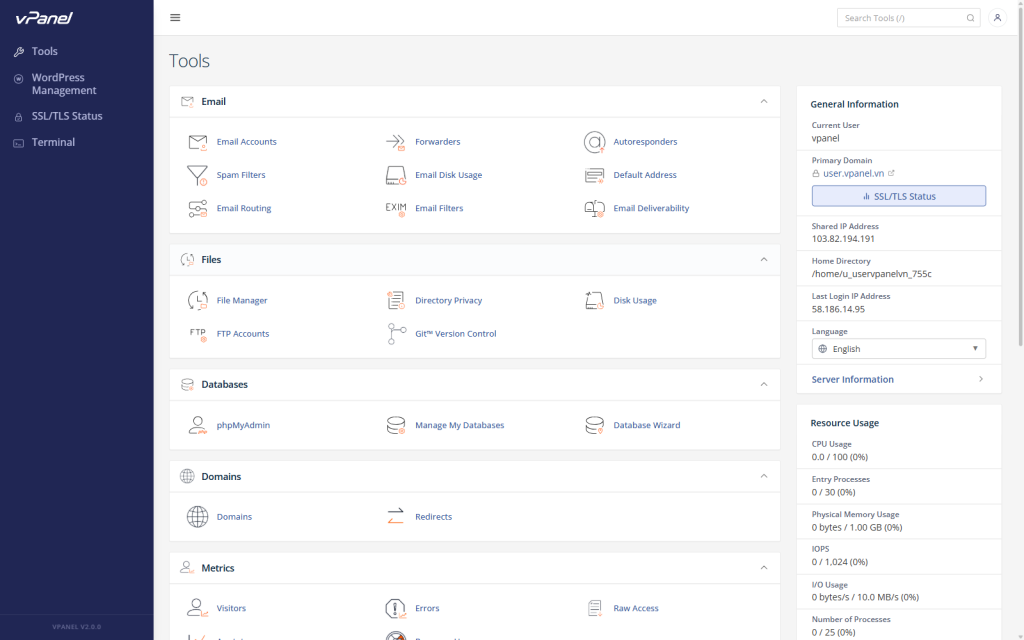Image resolution: width=1024 pixels, height=640 pixels.
Task: Click the Spam Filters link
Action: tap(241, 175)
